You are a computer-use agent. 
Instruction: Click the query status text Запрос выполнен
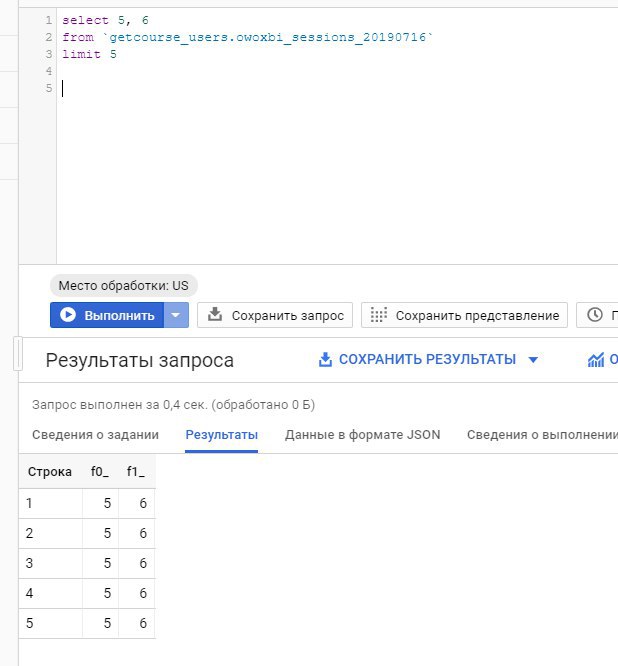coord(173,404)
